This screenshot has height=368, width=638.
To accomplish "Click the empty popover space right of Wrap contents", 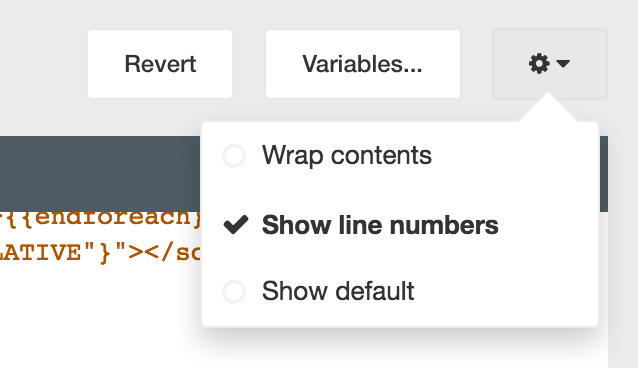I will 513,156.
